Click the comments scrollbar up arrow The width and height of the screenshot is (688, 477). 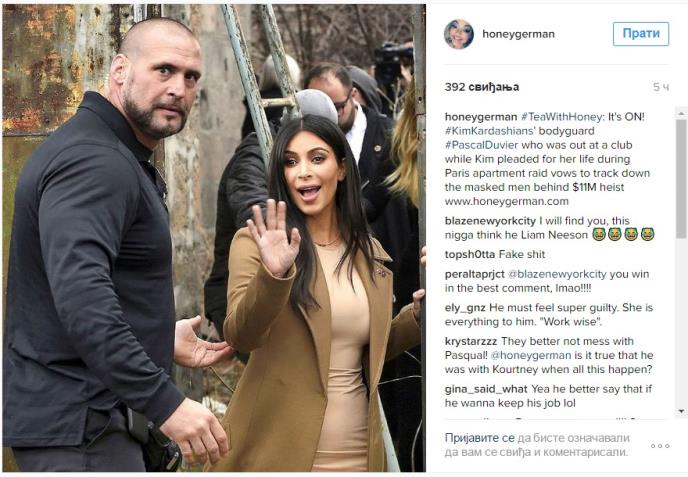point(681,113)
